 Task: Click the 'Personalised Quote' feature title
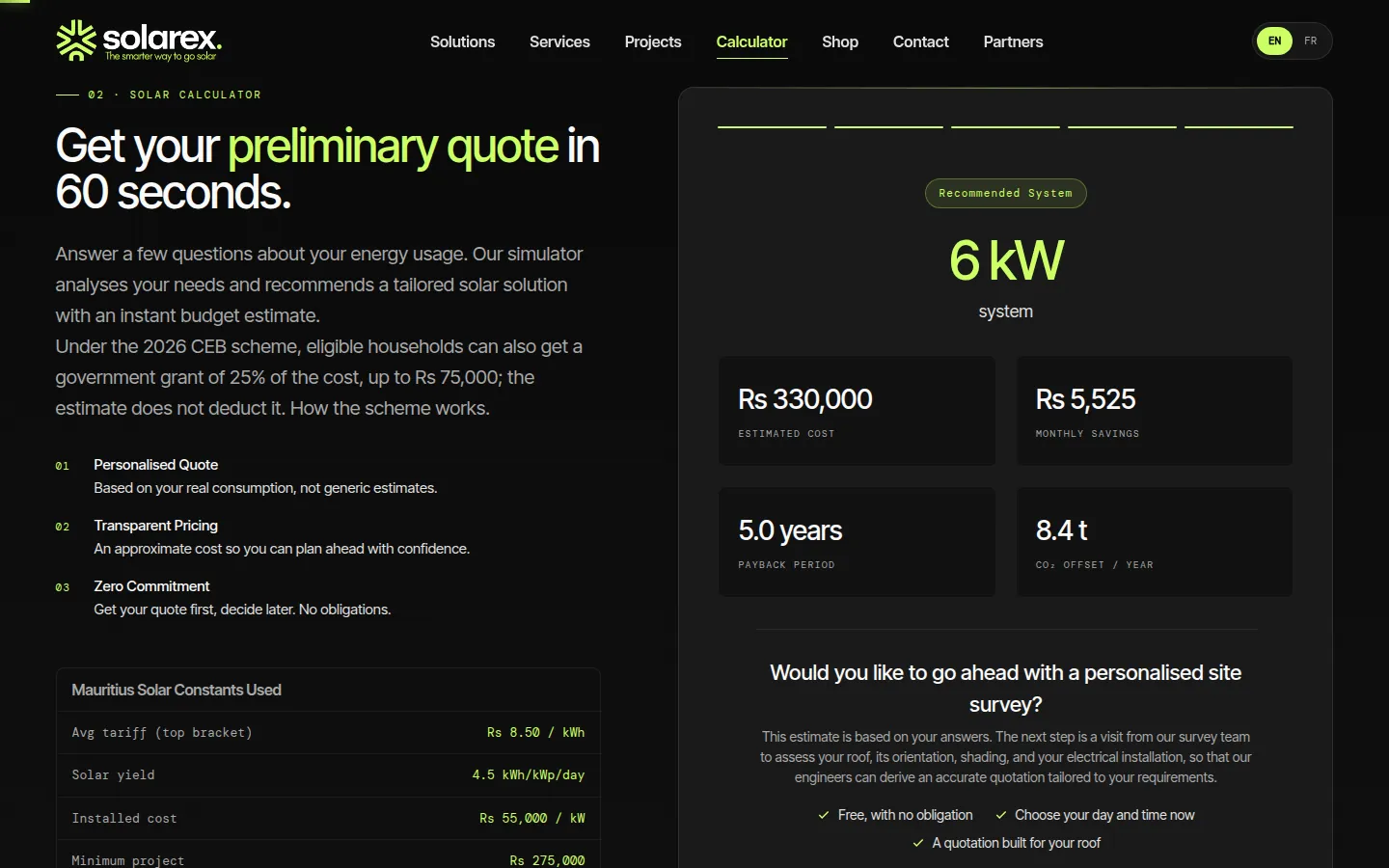click(155, 464)
